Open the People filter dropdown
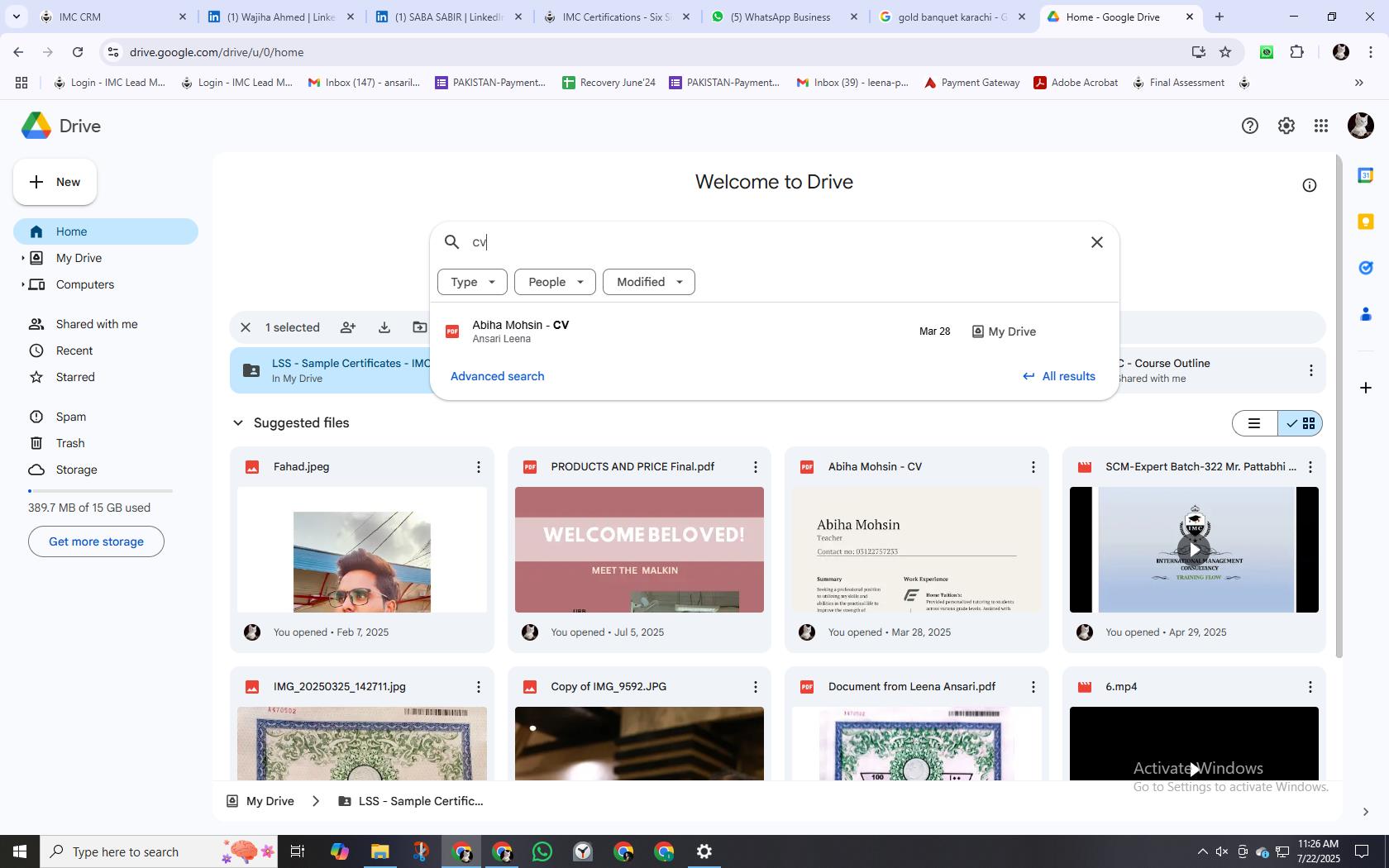 click(555, 282)
